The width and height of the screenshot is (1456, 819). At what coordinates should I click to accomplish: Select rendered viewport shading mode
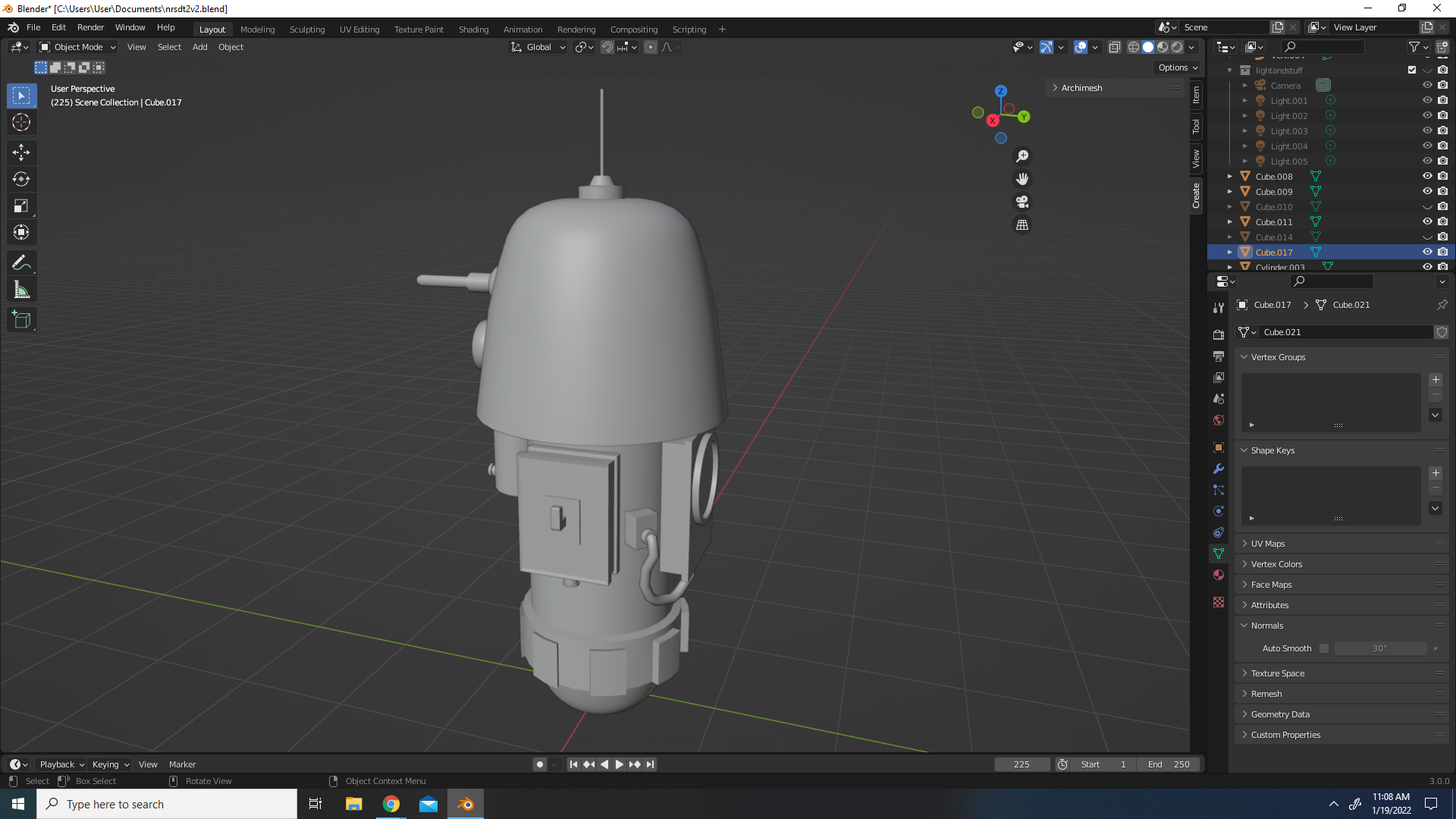click(x=1177, y=47)
